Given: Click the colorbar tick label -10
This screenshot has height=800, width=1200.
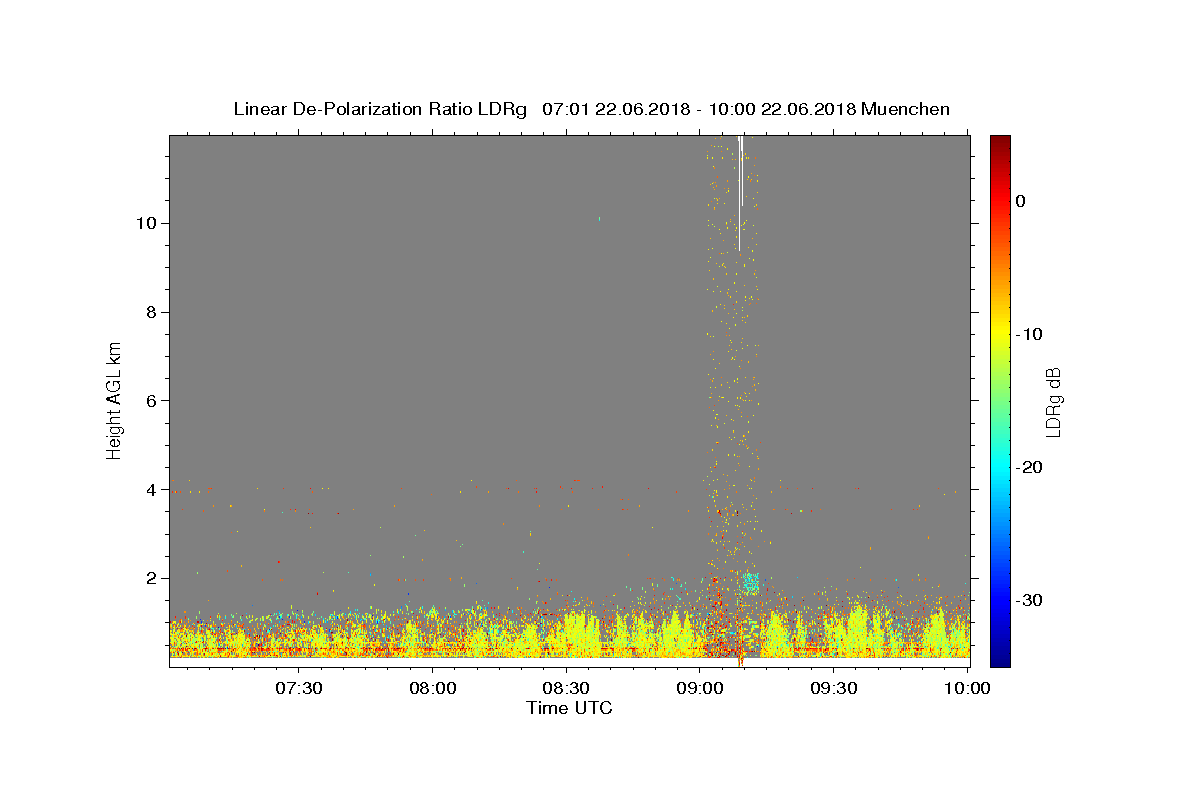Looking at the screenshot, I should [x=1029, y=334].
